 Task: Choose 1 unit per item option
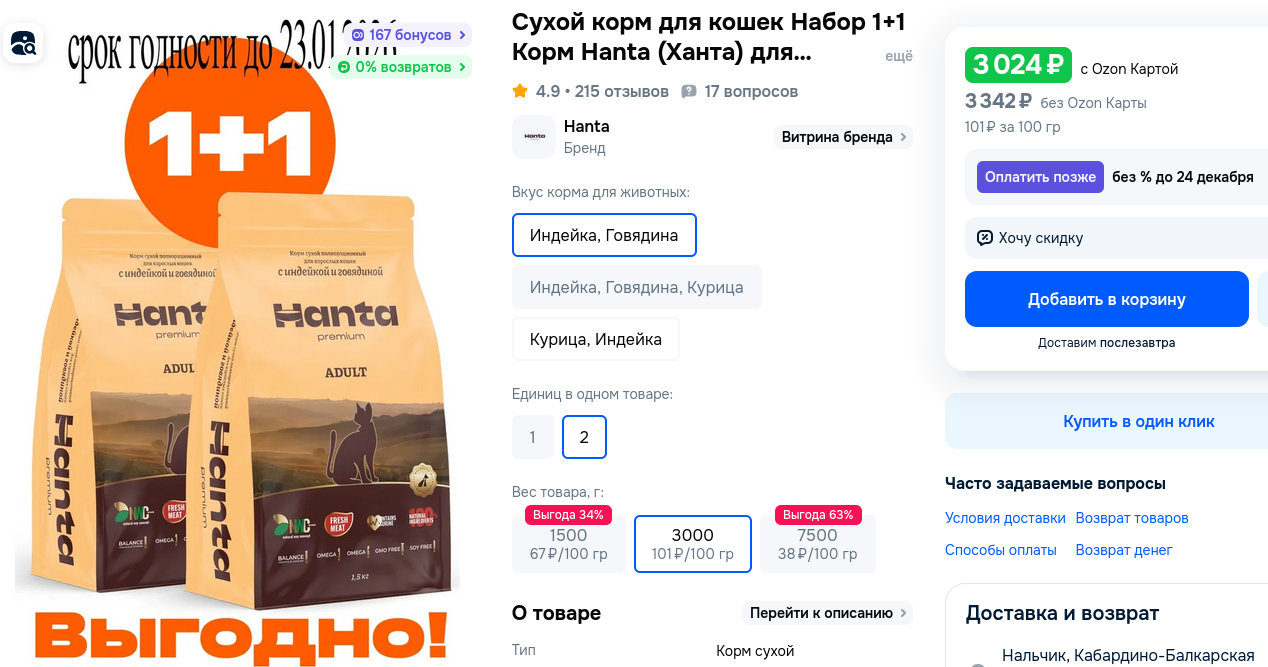(x=533, y=437)
